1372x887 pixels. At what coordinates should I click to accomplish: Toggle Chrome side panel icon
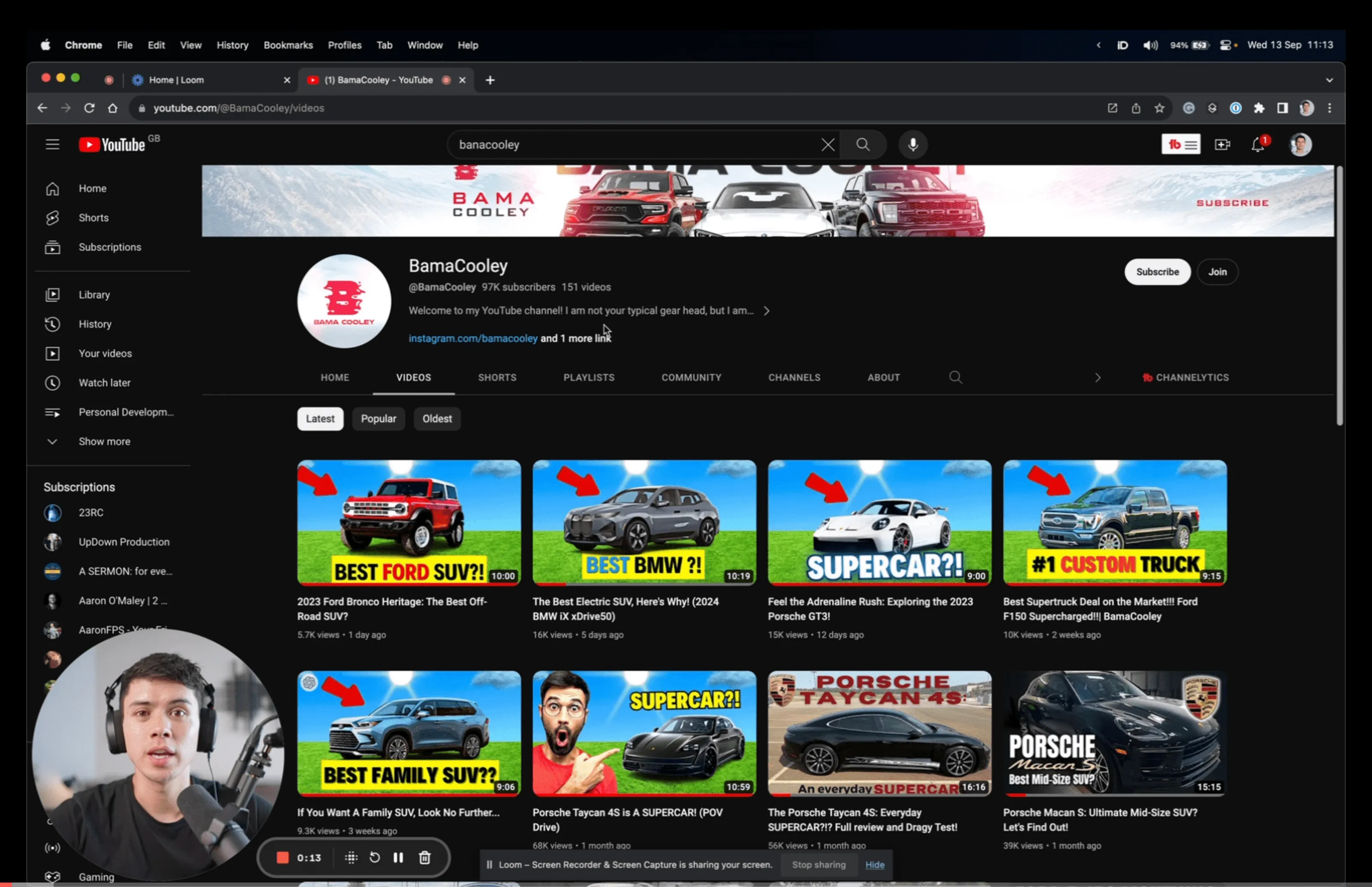click(1282, 108)
